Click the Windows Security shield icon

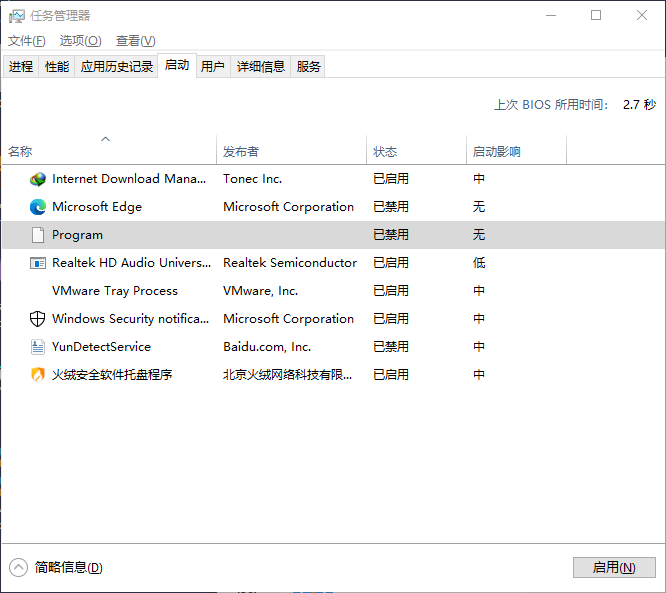[x=38, y=319]
